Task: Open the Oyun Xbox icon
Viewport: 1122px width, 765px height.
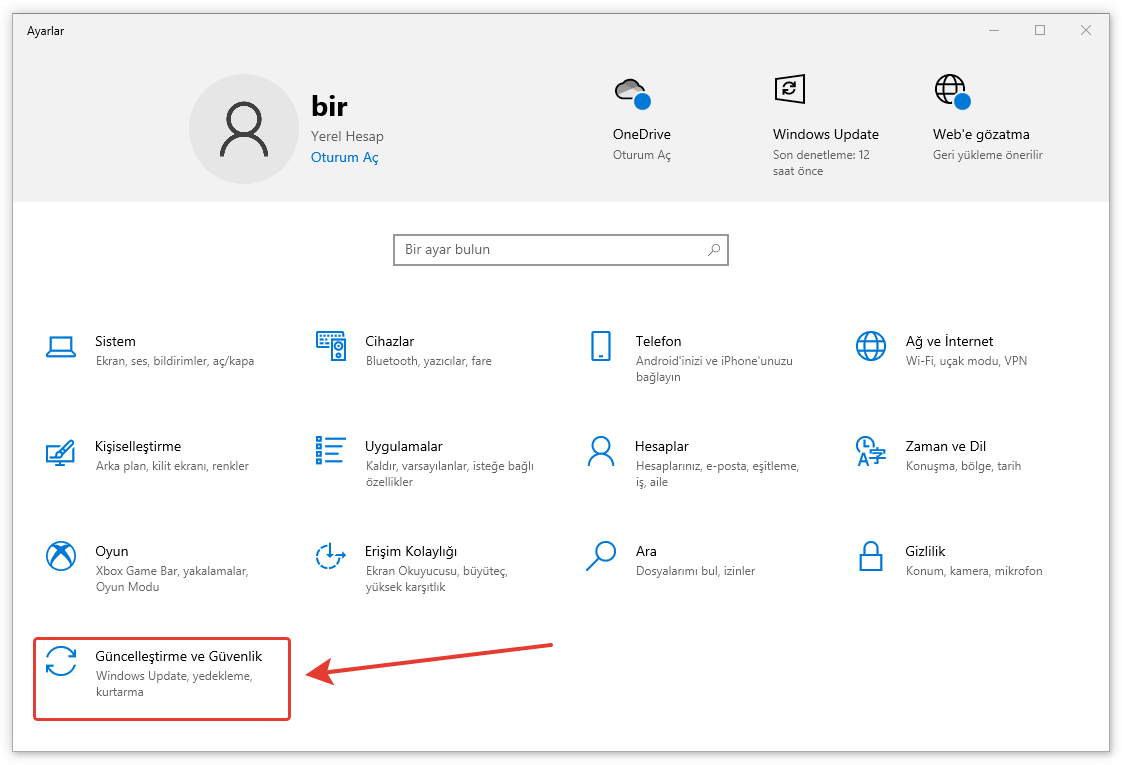Action: (x=61, y=556)
